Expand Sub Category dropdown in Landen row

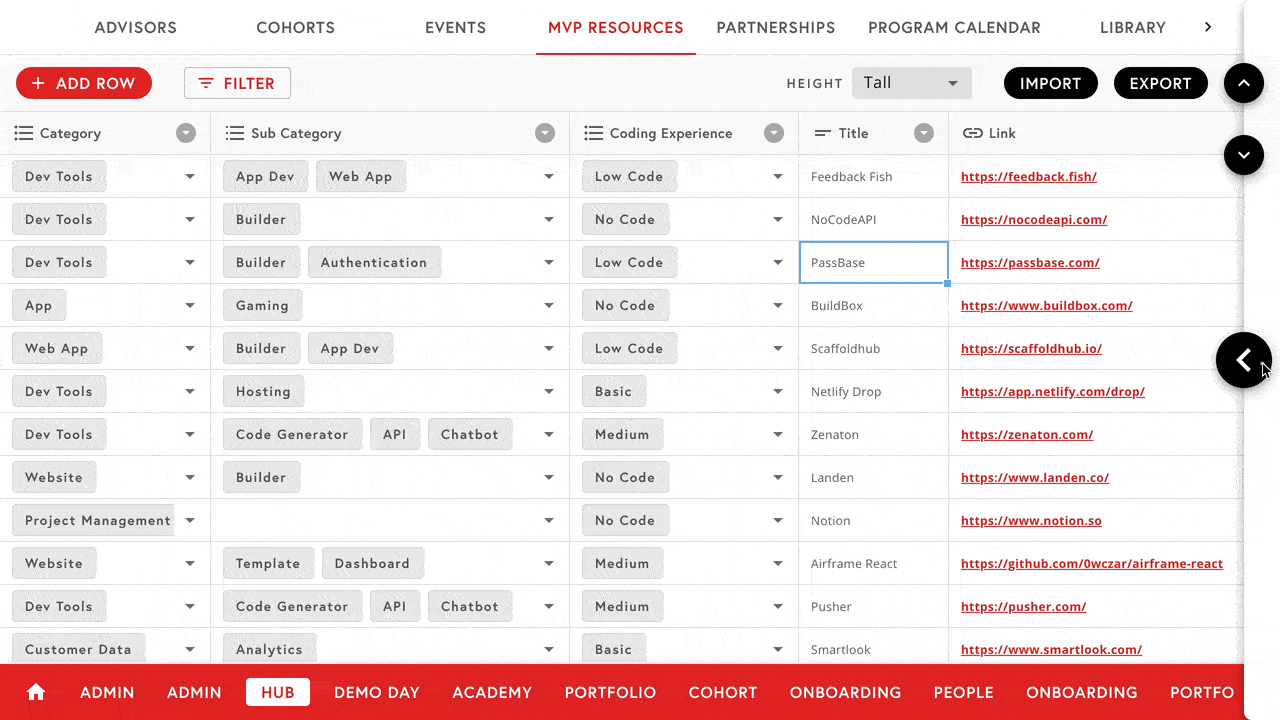tap(549, 478)
